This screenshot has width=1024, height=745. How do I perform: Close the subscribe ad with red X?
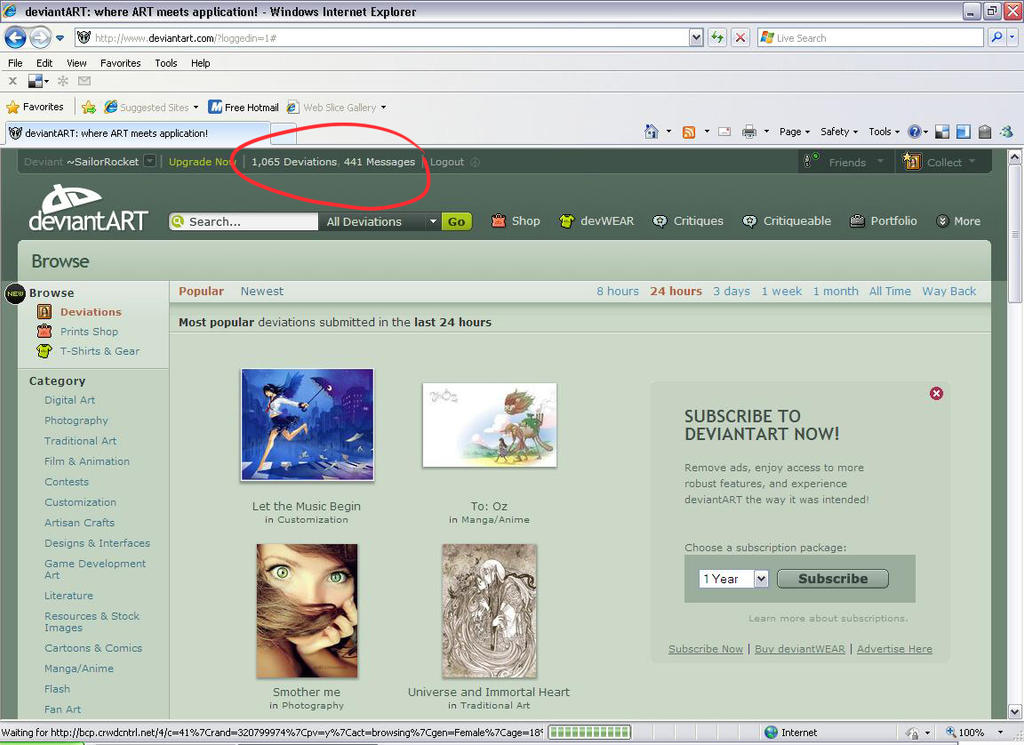point(936,393)
